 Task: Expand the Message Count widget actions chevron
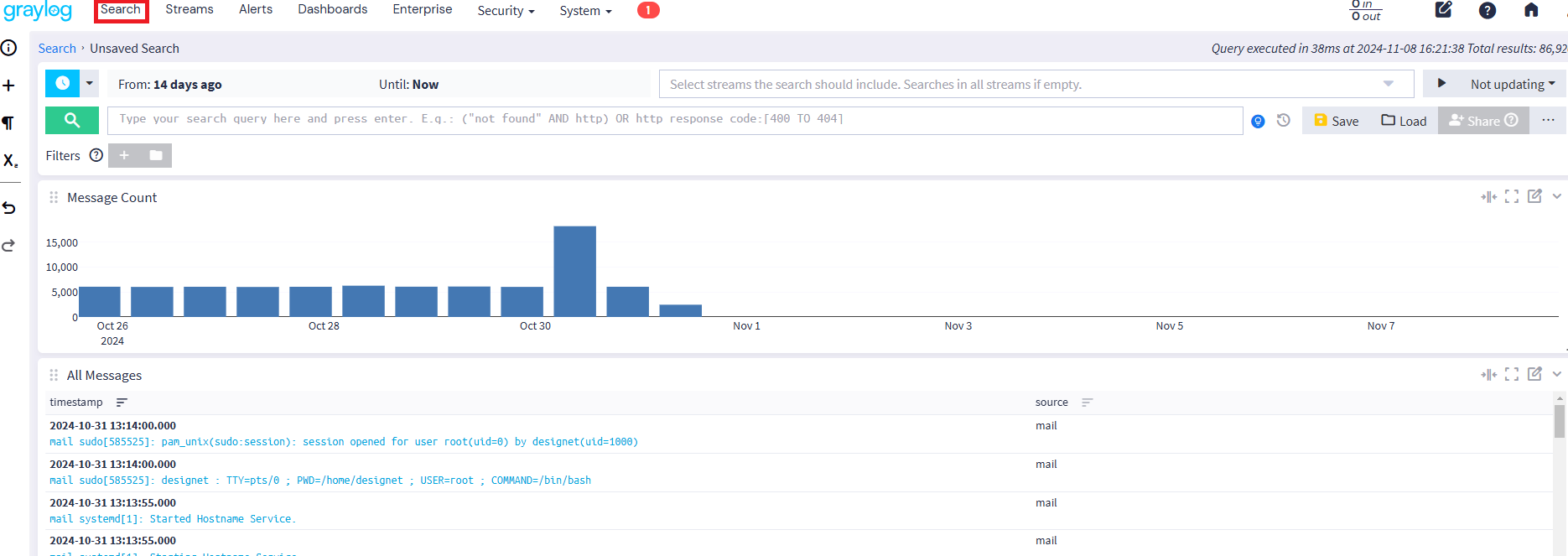pyautogui.click(x=1557, y=196)
